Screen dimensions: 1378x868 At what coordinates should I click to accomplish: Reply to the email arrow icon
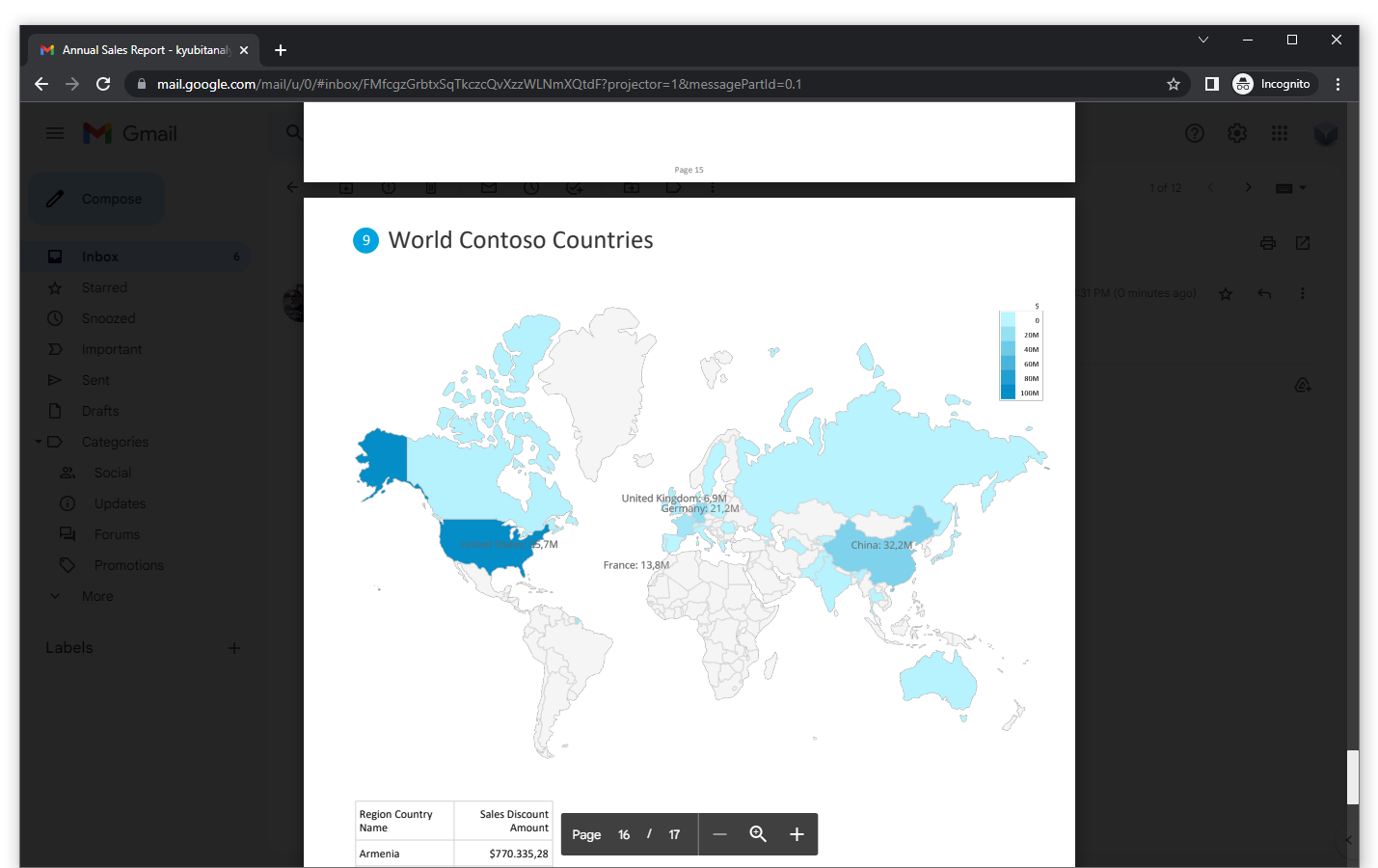[x=1264, y=293]
